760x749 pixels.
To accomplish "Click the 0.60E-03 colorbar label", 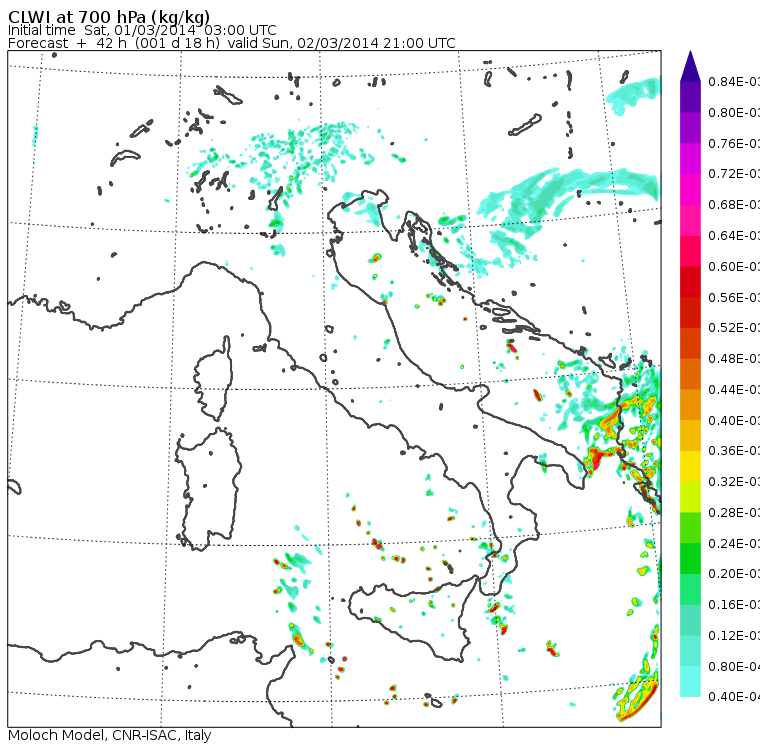I will click(734, 267).
